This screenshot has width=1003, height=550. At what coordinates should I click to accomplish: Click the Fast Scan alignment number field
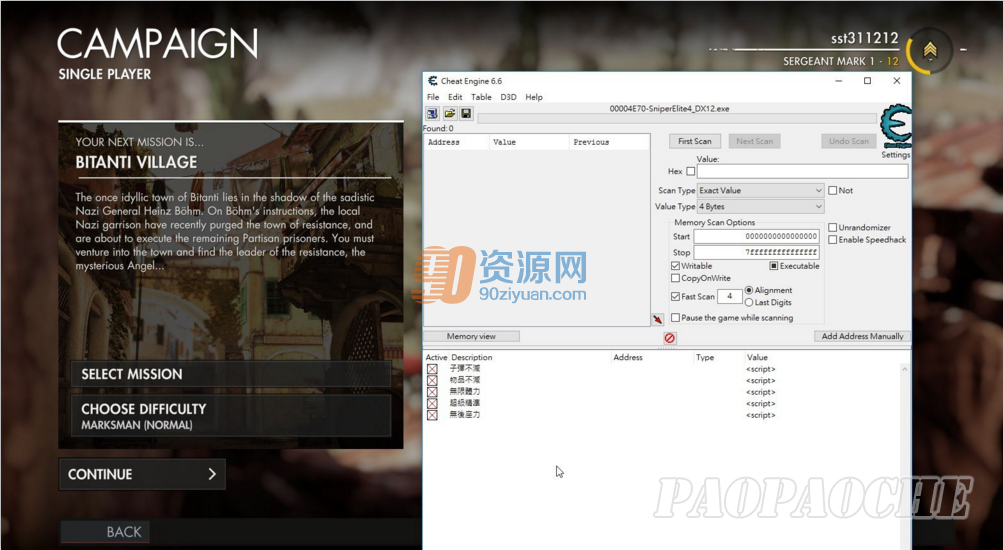click(729, 297)
